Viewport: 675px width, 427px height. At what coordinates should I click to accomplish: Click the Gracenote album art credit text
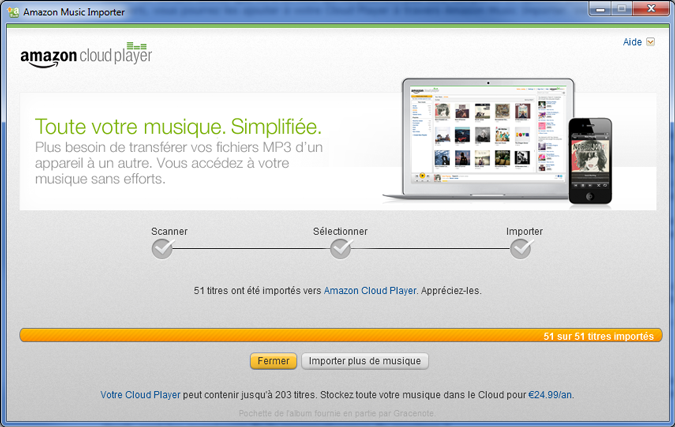coord(337,413)
